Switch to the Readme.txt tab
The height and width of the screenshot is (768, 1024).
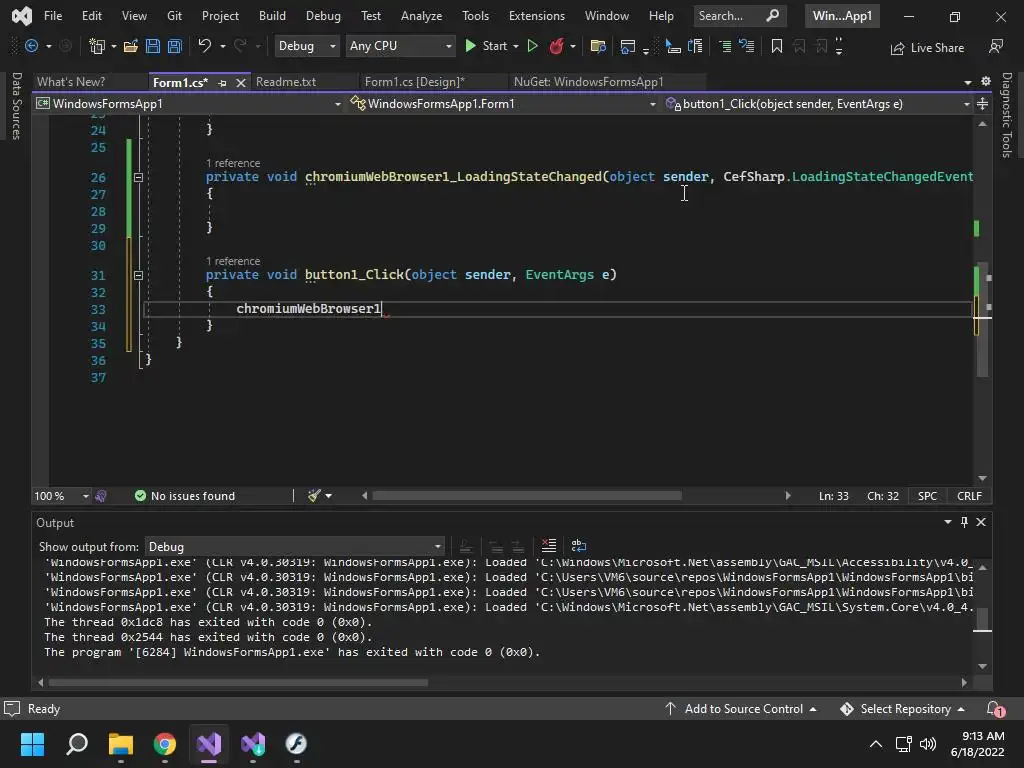286,82
